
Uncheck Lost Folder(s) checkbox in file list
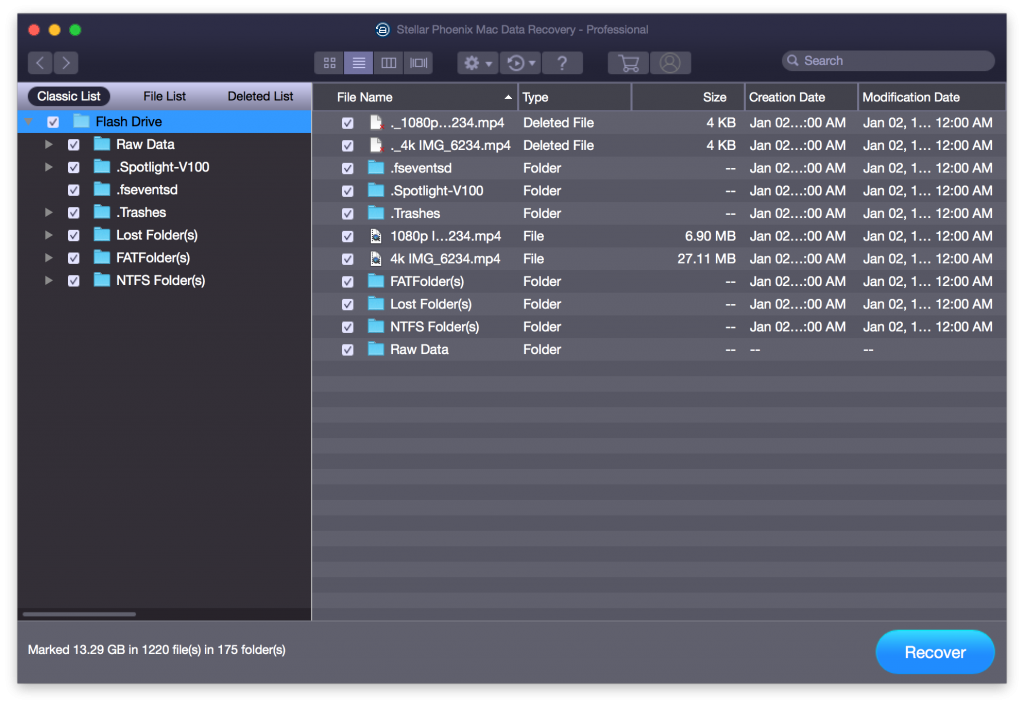(x=347, y=304)
